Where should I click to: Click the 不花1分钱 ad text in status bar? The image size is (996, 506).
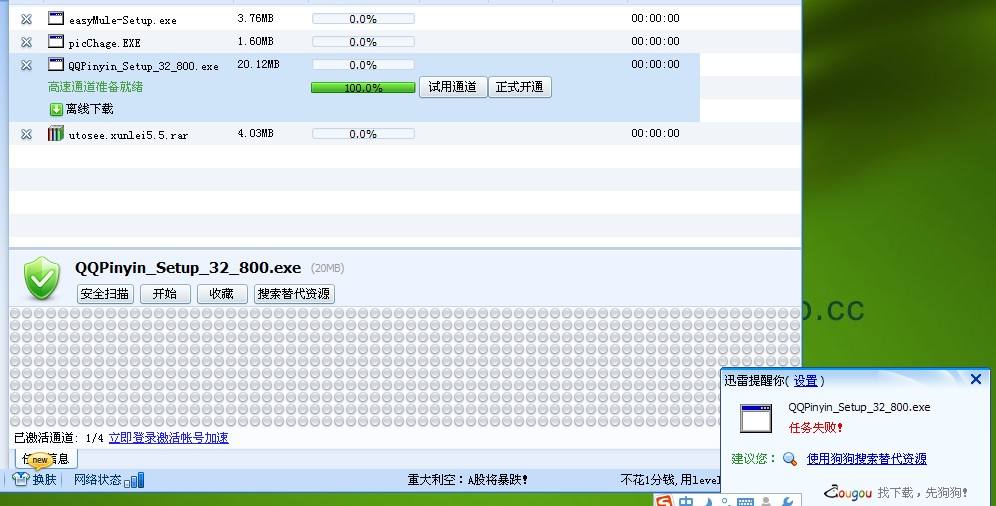[x=671, y=480]
